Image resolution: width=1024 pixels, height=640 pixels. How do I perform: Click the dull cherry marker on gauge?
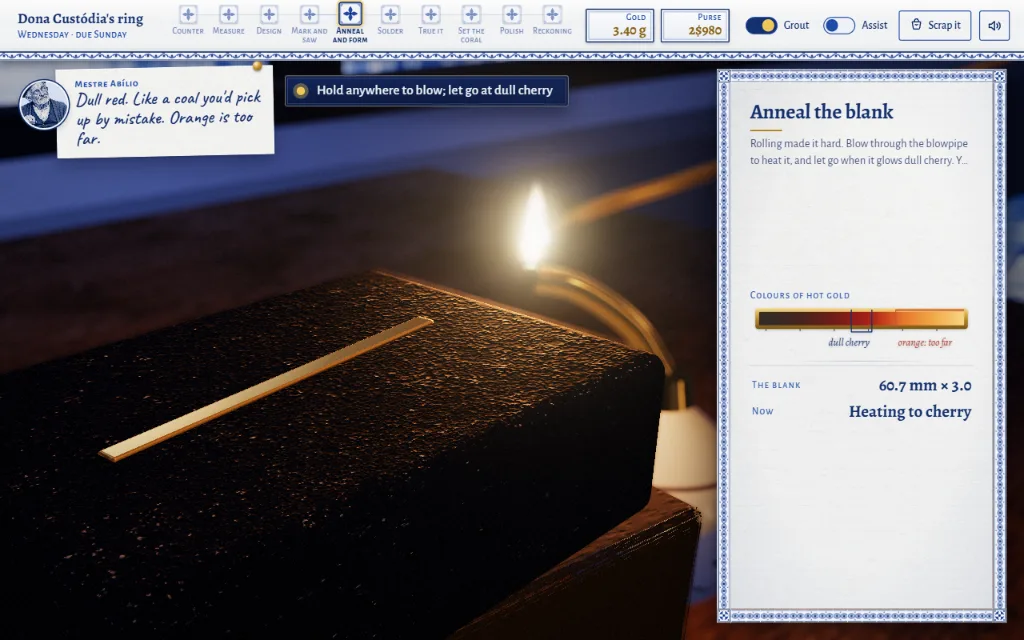click(861, 320)
